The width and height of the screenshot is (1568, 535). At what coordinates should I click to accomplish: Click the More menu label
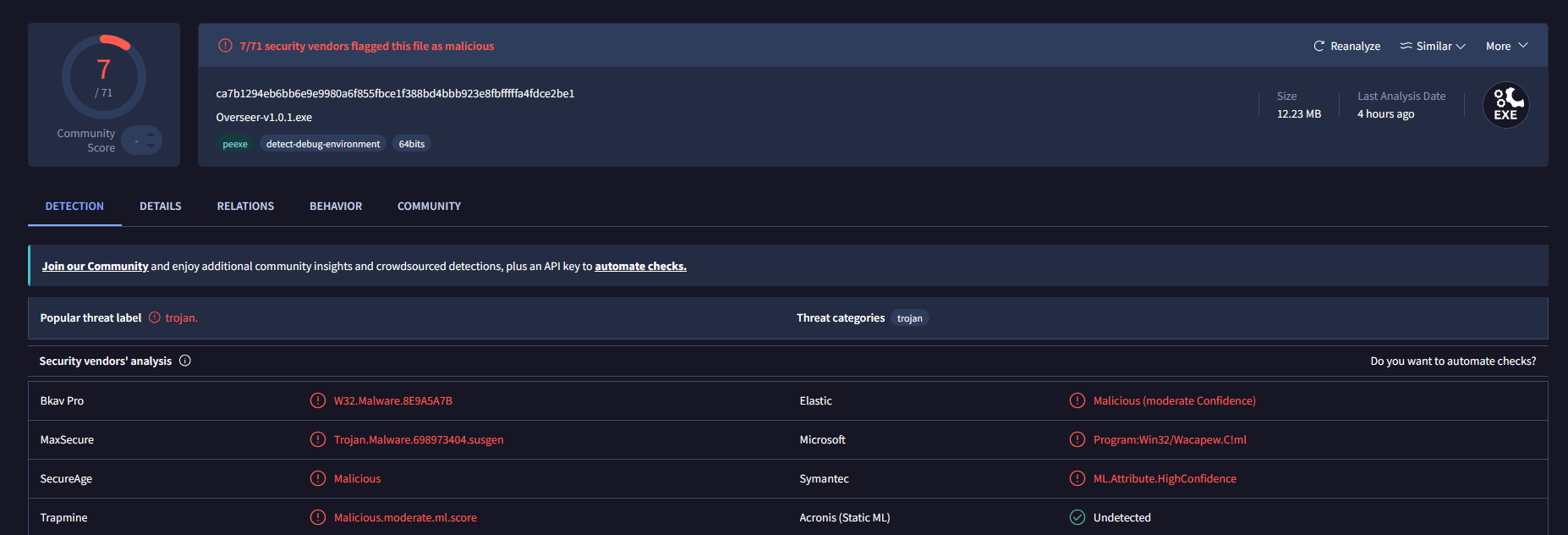[x=1498, y=46]
